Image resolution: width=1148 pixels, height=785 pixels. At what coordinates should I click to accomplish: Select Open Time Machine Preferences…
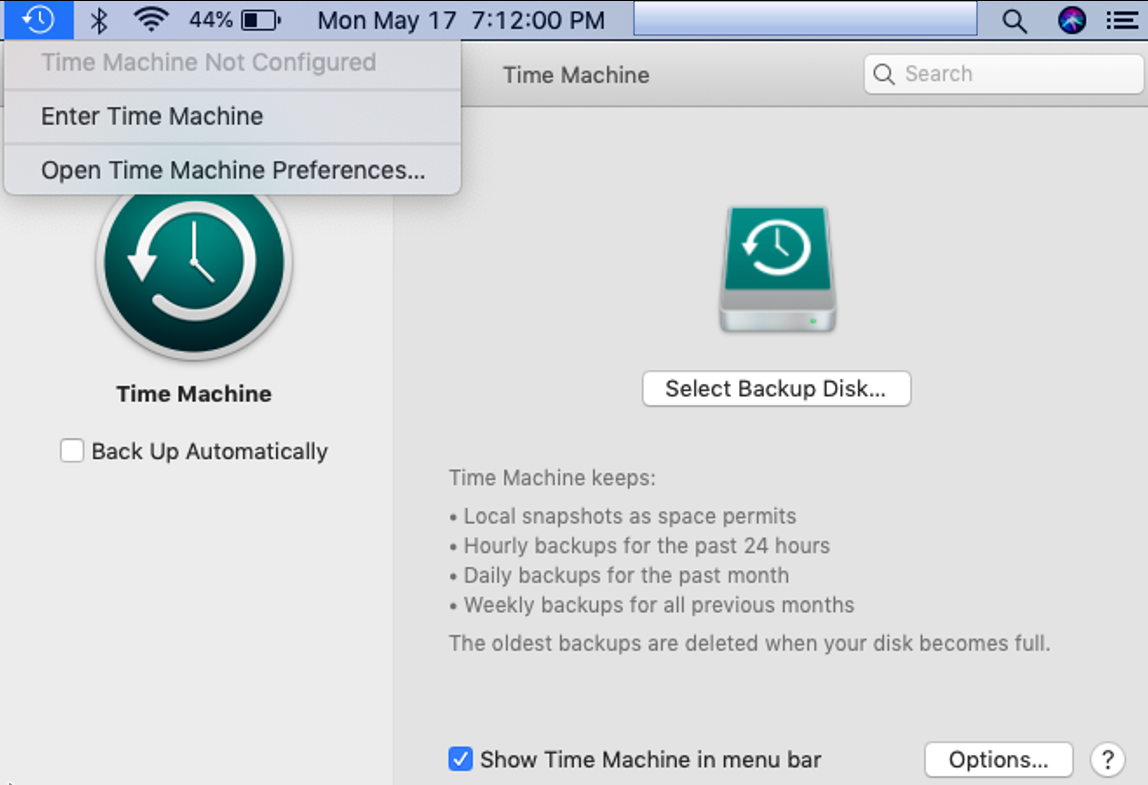coord(232,170)
